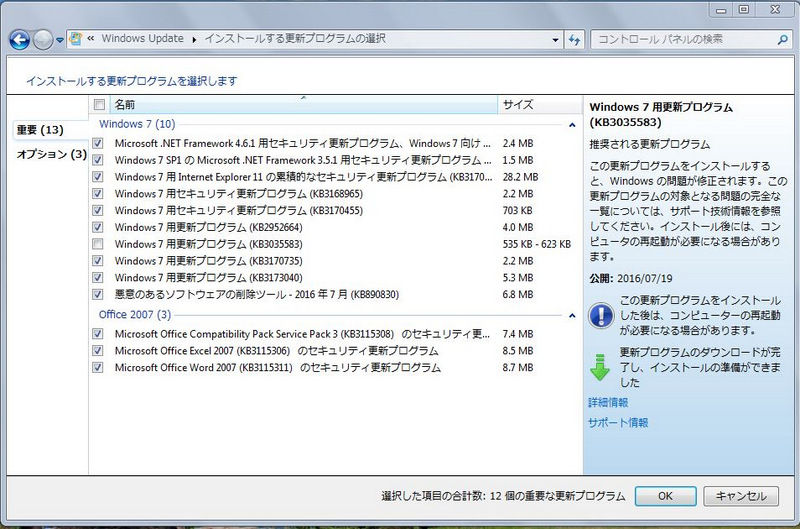This screenshot has height=529, width=800.
Task: Open the breadcrumb double-chevron overflow arrows
Action: (90, 38)
